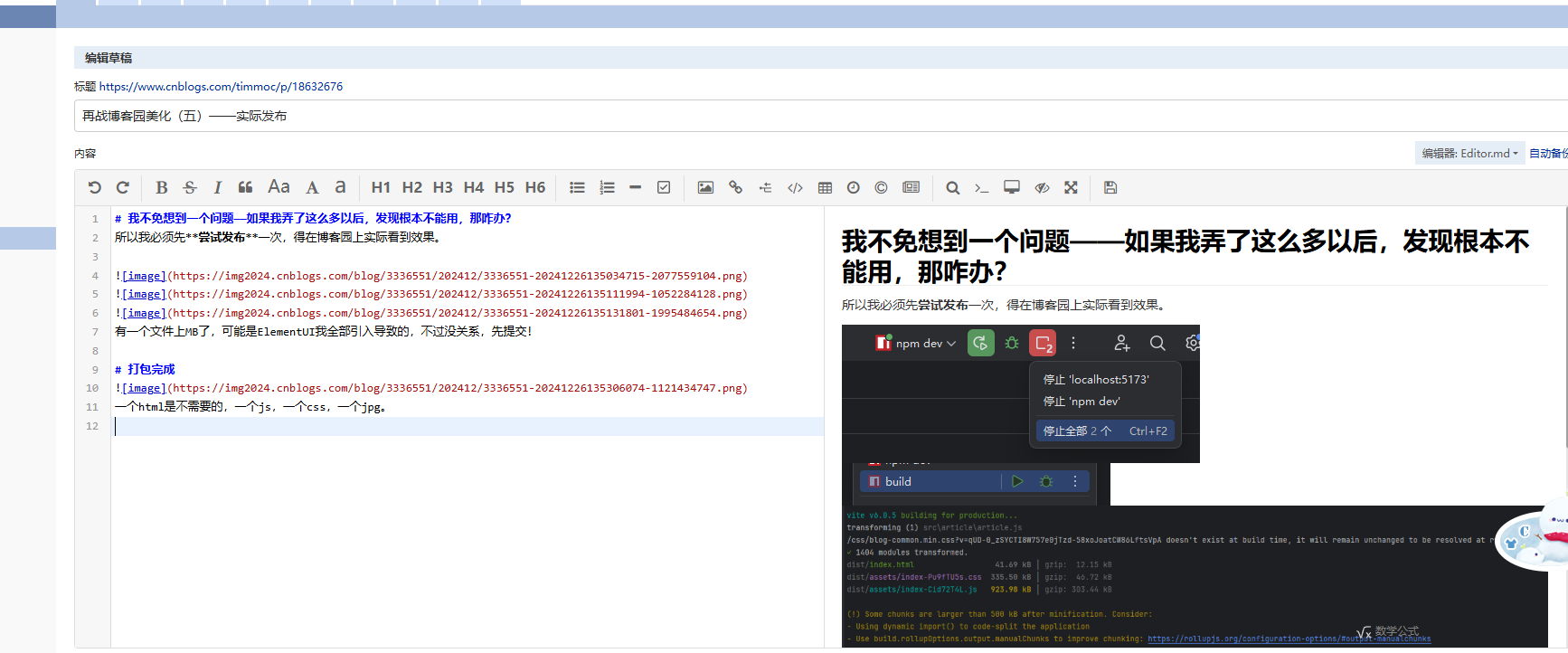Insert H4 heading
Screen dimensions: 1568x653
point(473,187)
